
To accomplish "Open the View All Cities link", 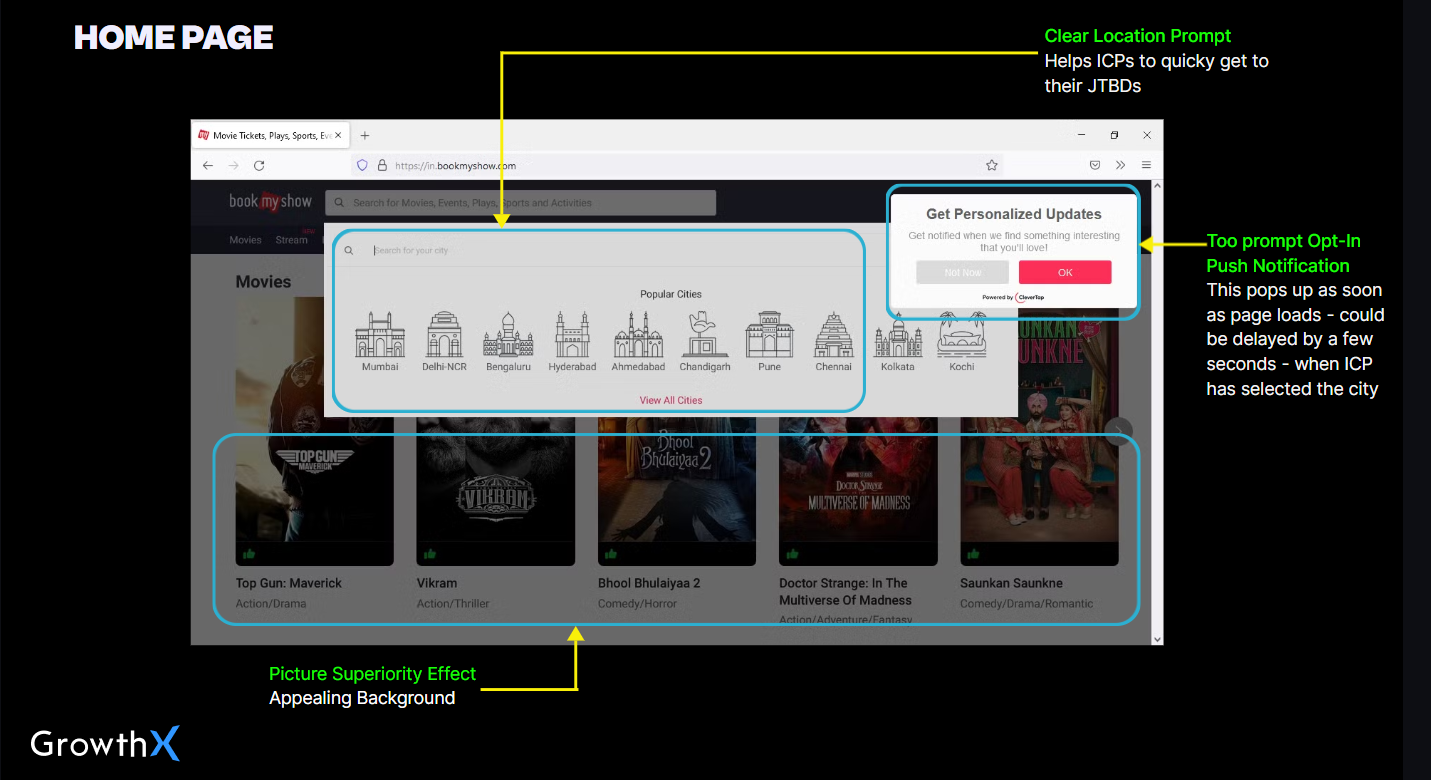I will click(x=671, y=400).
